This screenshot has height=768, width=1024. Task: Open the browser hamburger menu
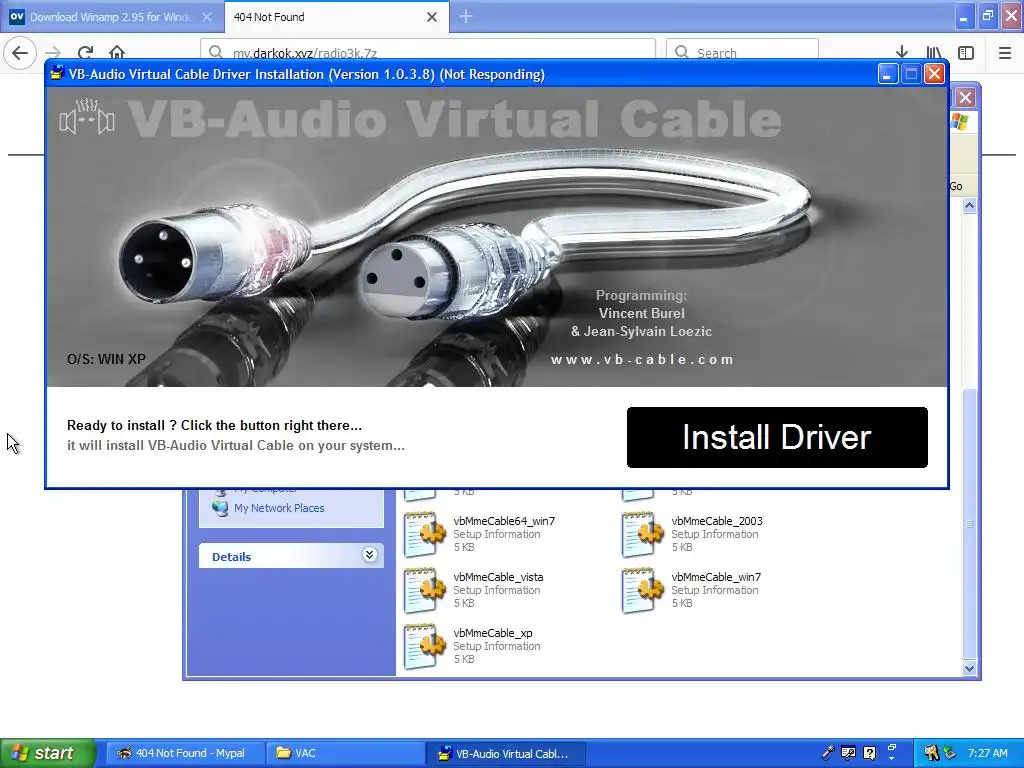coord(1005,53)
